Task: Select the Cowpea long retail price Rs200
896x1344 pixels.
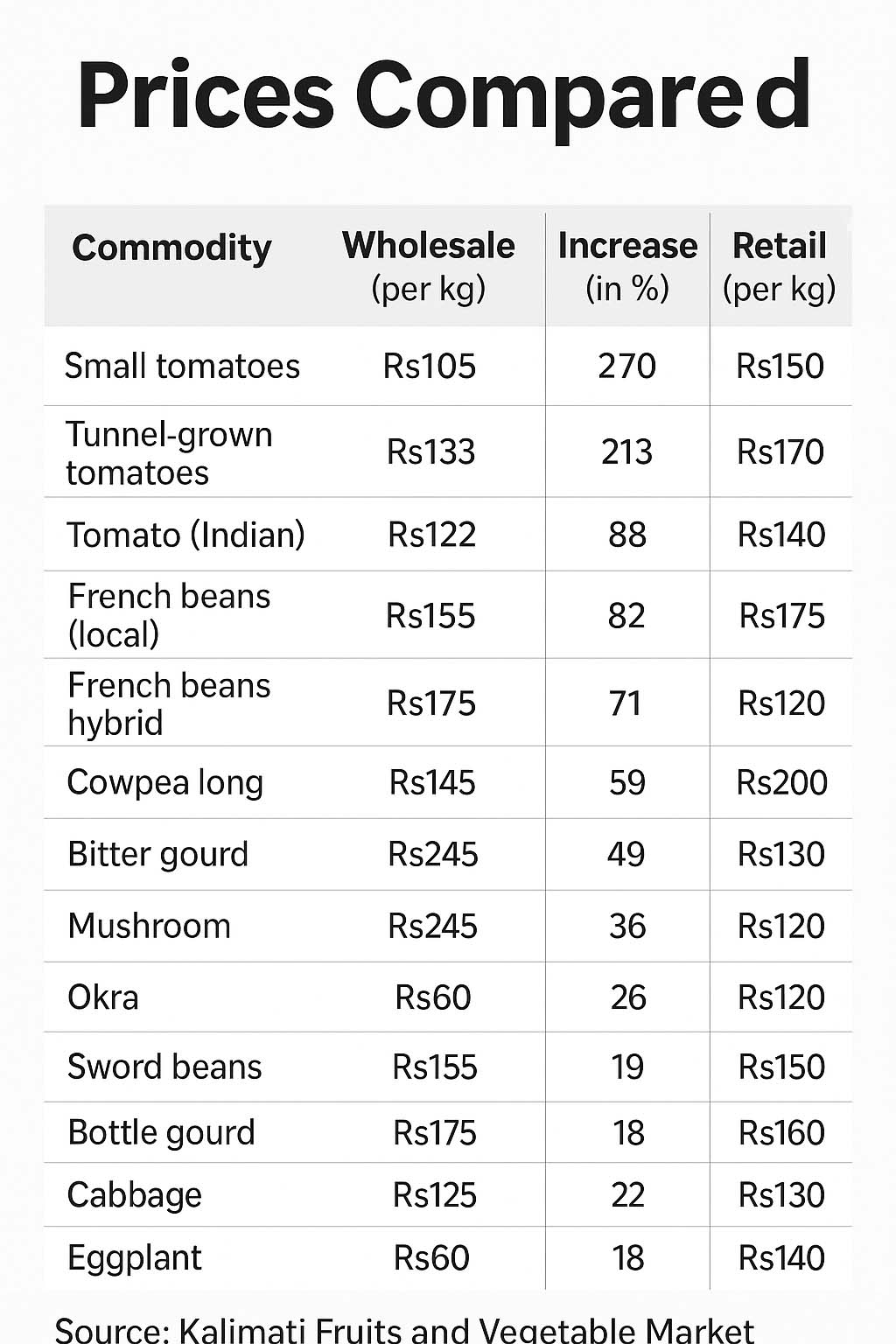Action: point(781,783)
